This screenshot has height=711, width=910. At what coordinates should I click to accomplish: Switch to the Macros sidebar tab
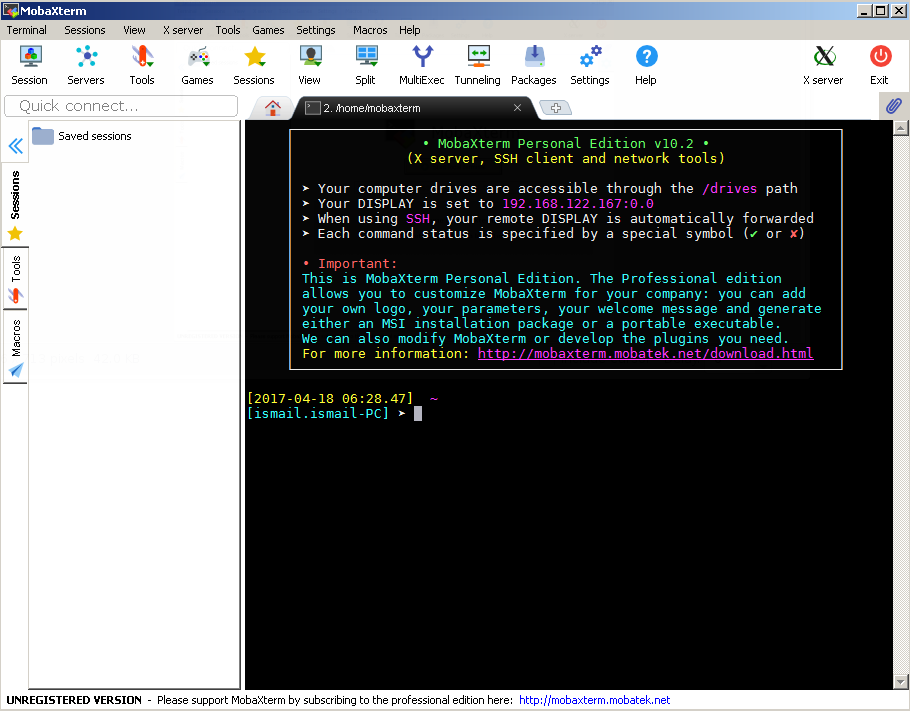(x=15, y=347)
